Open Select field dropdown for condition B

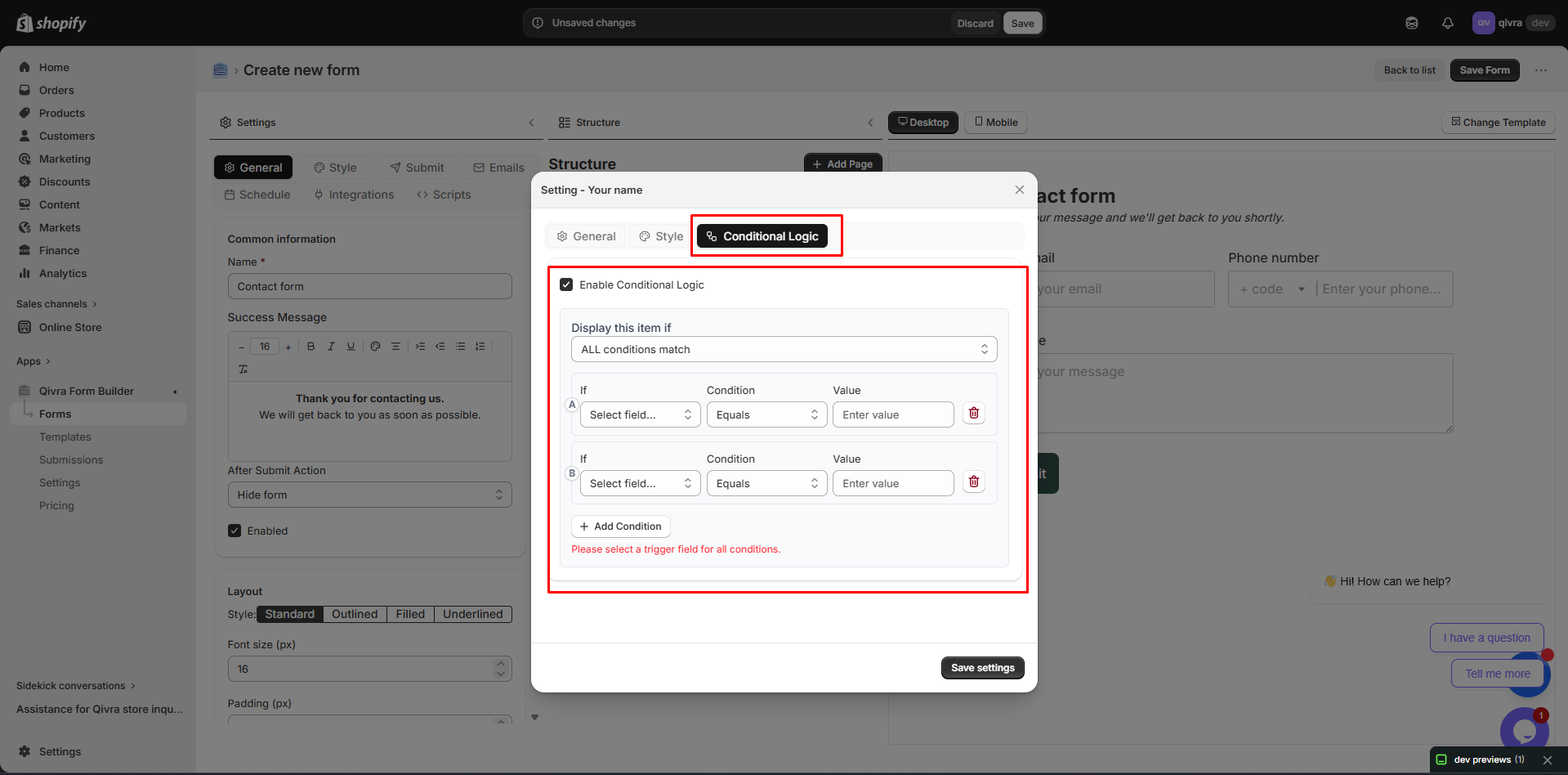(641, 483)
